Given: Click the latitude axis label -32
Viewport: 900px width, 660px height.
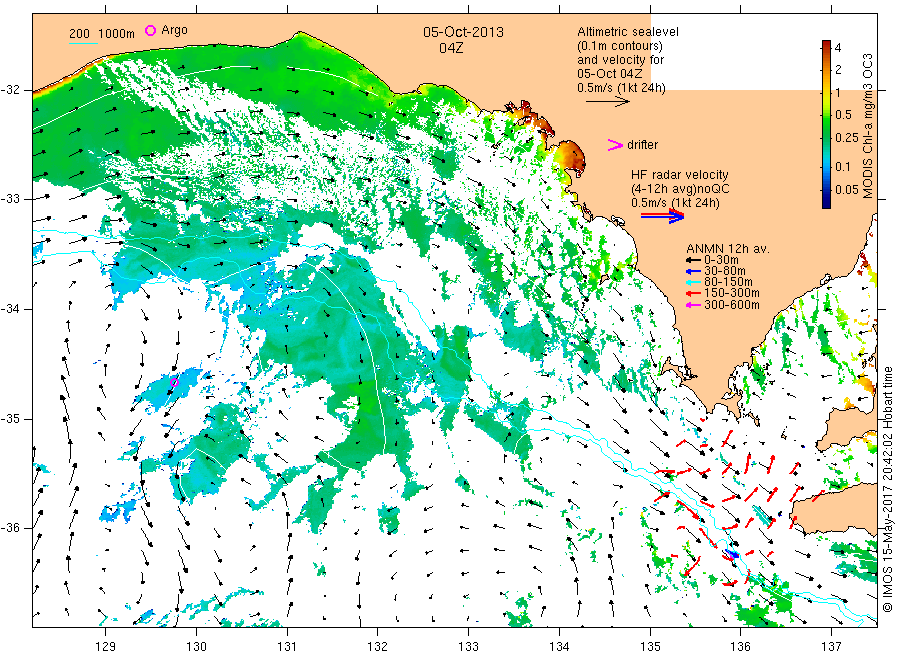Looking at the screenshot, I should 10,90.
